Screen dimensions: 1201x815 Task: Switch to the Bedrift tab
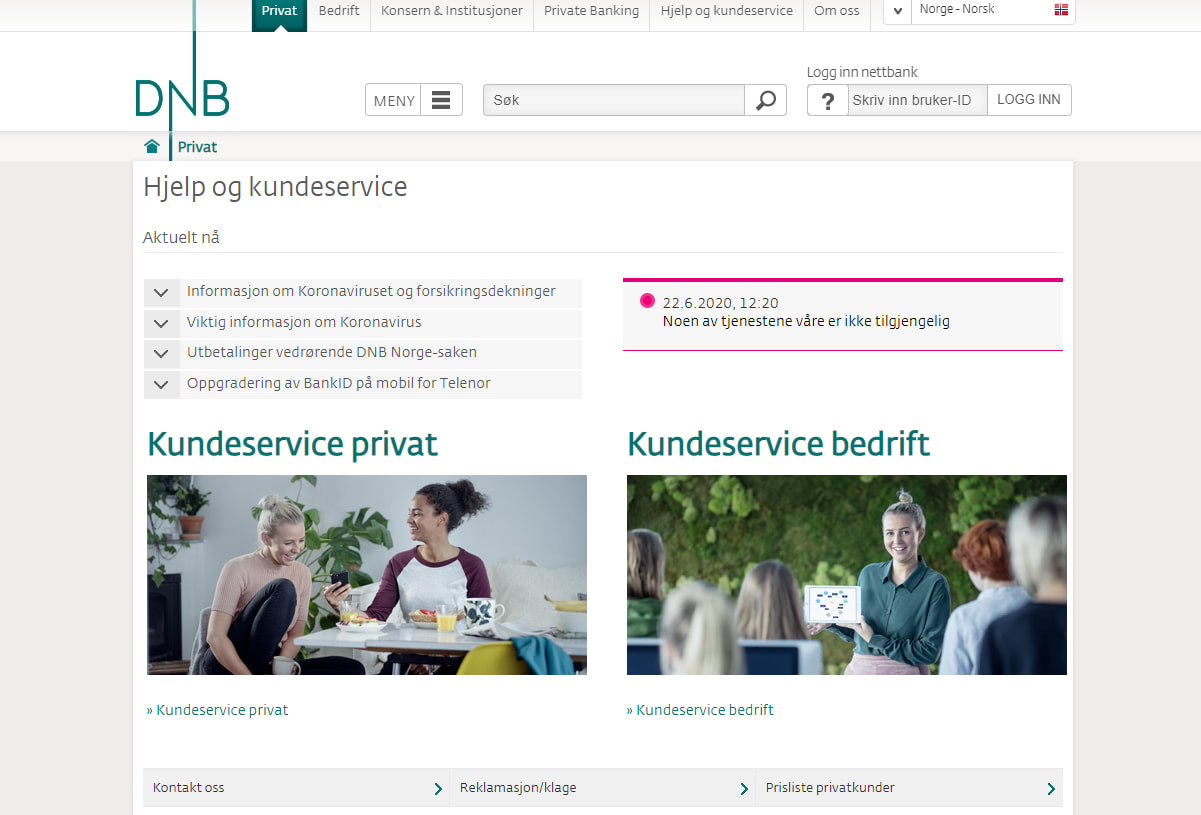click(339, 11)
